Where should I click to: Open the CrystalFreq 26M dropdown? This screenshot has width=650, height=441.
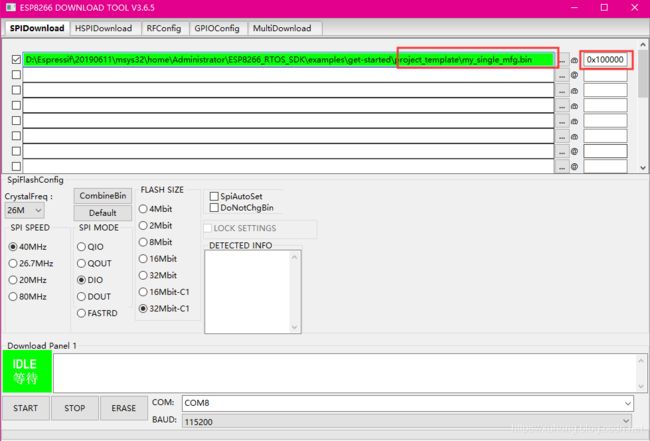[x=24, y=210]
